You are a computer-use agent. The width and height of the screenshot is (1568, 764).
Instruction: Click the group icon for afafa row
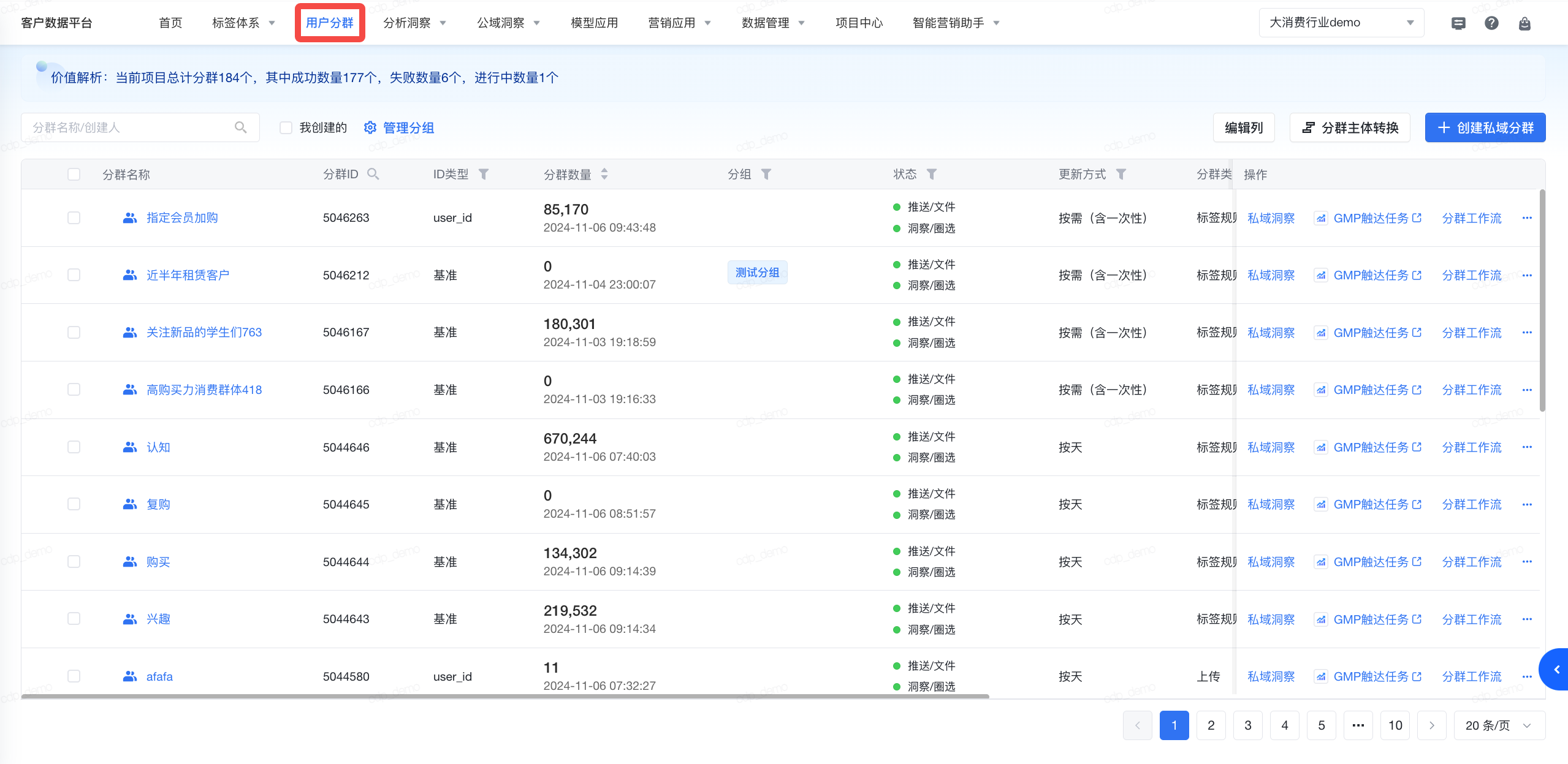click(130, 676)
